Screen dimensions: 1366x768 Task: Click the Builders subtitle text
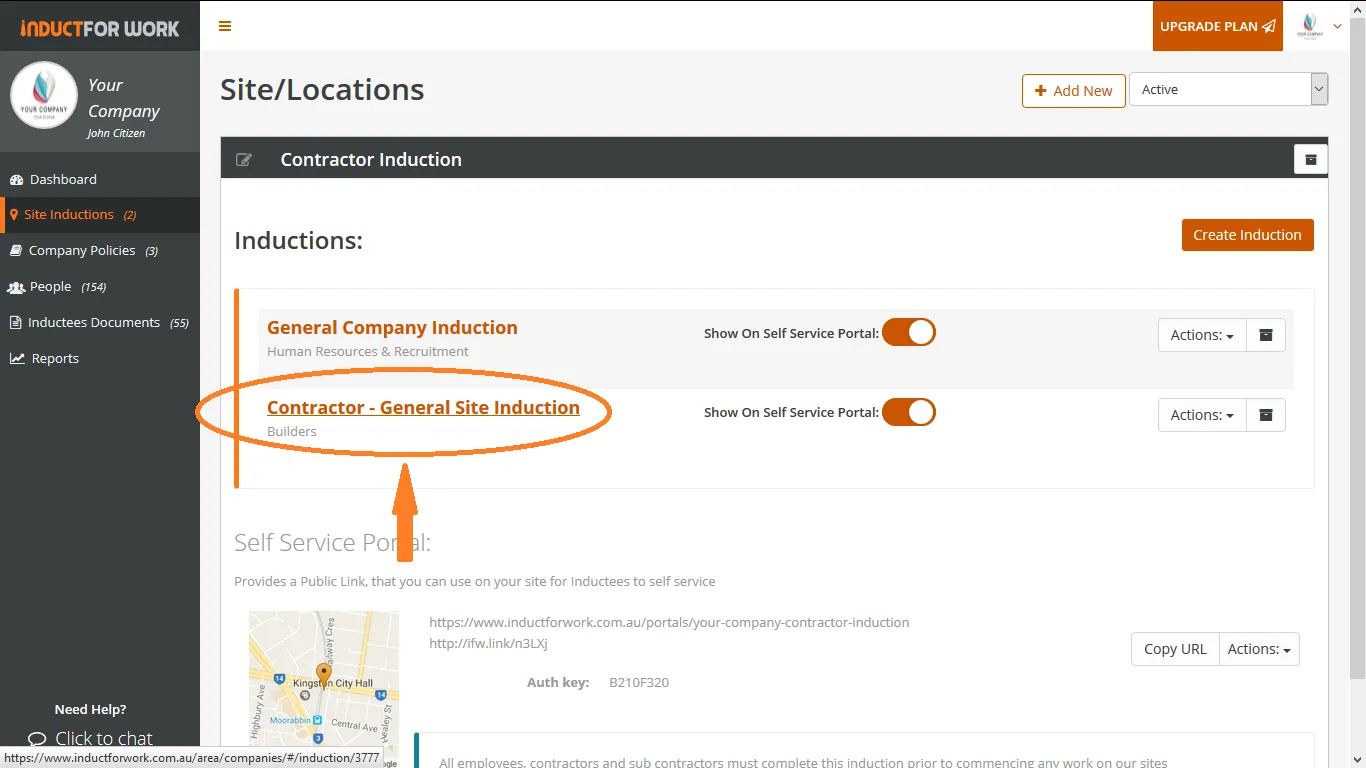point(292,432)
